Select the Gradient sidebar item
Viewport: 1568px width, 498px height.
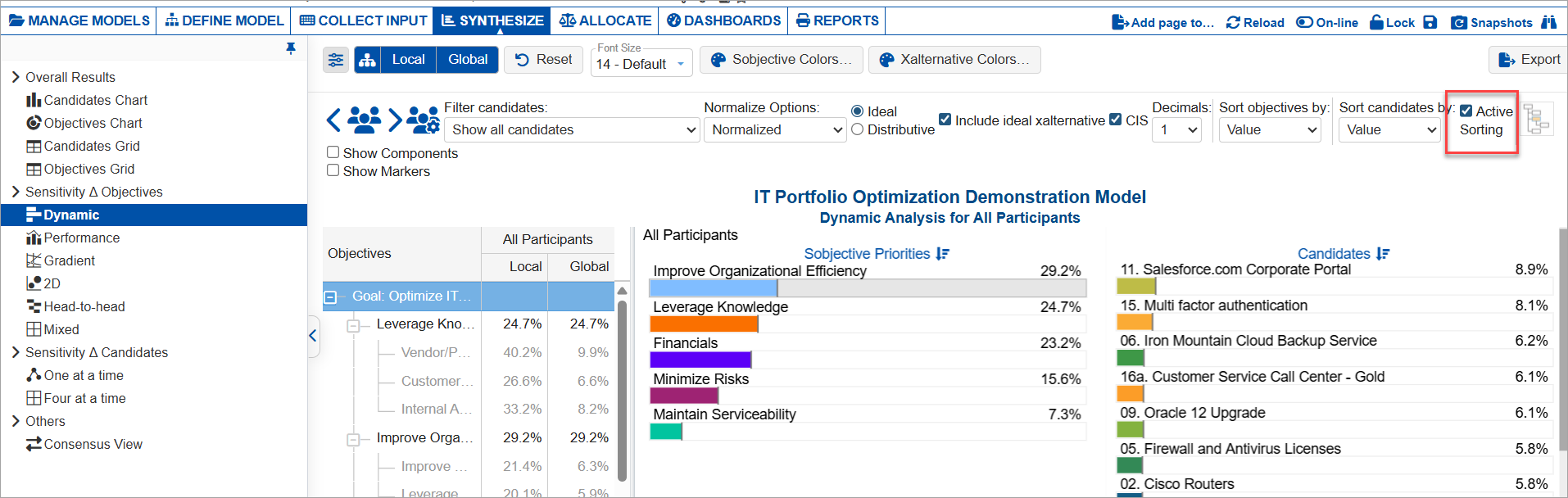(69, 260)
